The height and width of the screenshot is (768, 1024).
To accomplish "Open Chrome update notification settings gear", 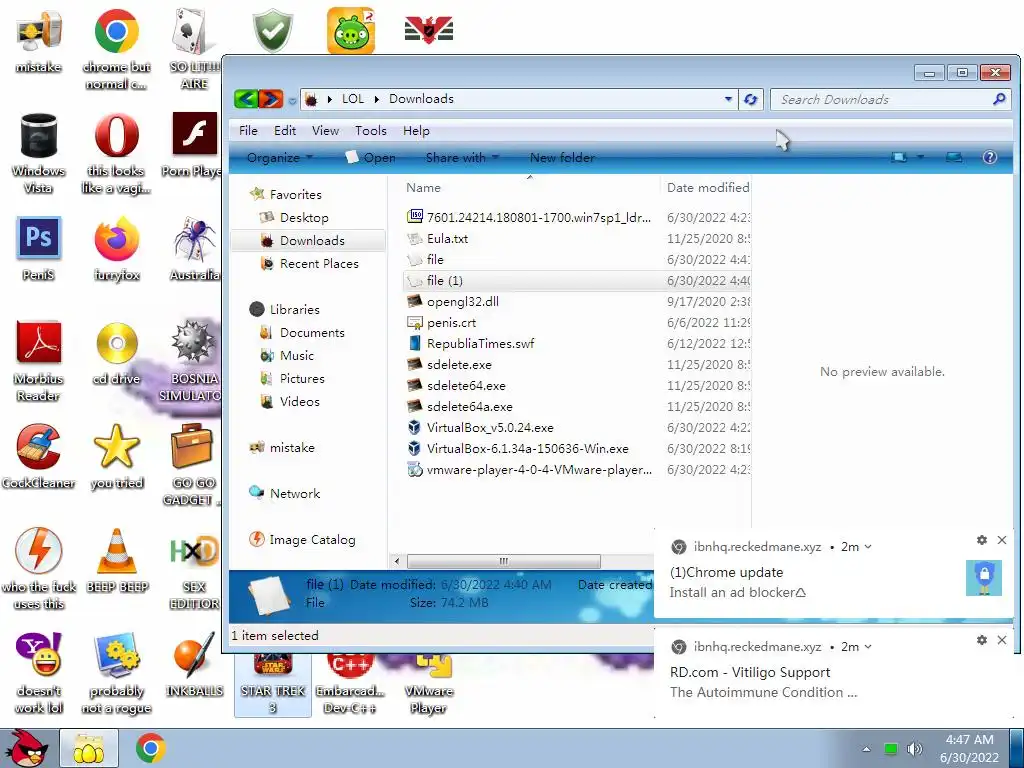I will (x=982, y=540).
